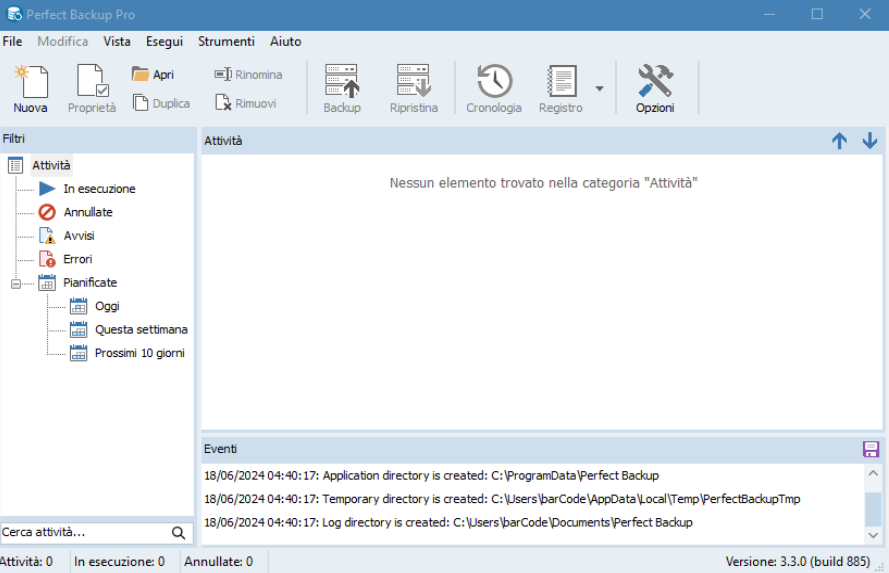Select the Errori filter label
Image resolution: width=889 pixels, height=573 pixels.
pyautogui.click(x=78, y=259)
